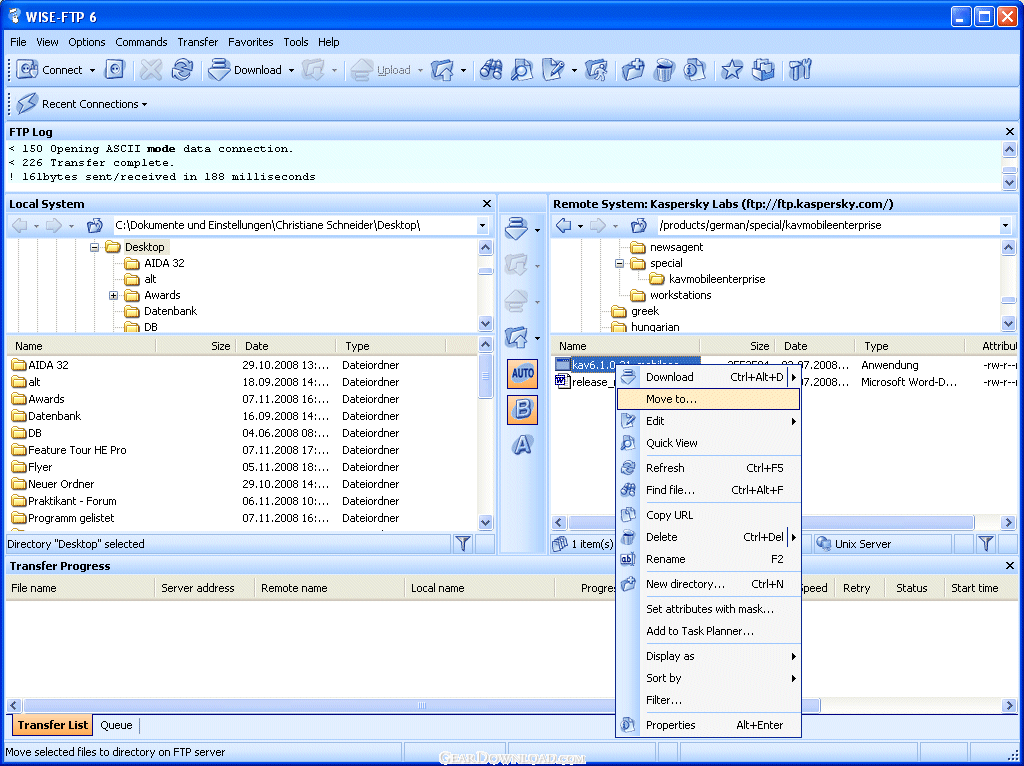Screen dimensions: 1024x766
Task: Open the Tools settings icon in the toolbar
Action: 799,69
